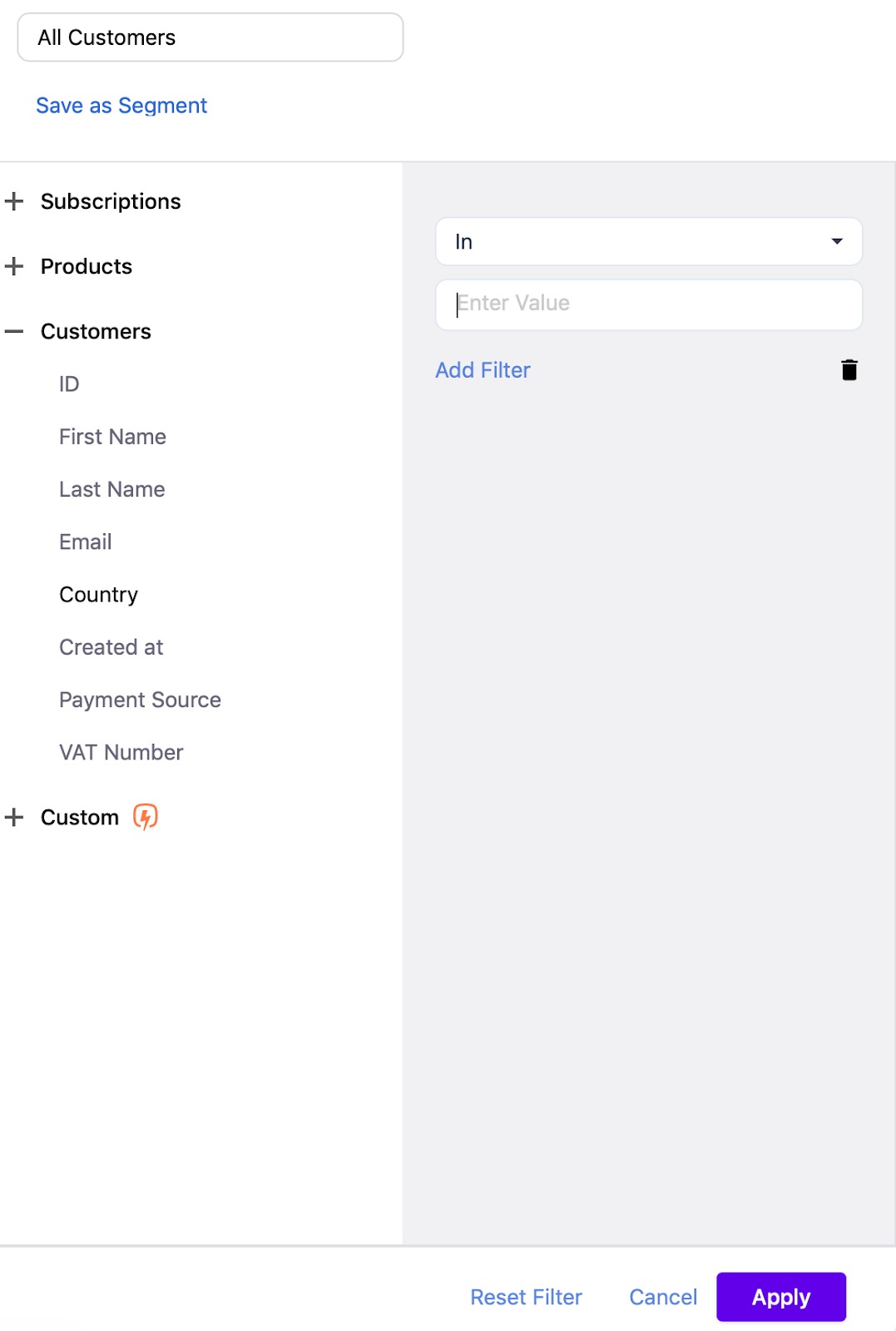Expand the Custom filter group
The width and height of the screenshot is (896, 1331).
pyautogui.click(x=14, y=817)
